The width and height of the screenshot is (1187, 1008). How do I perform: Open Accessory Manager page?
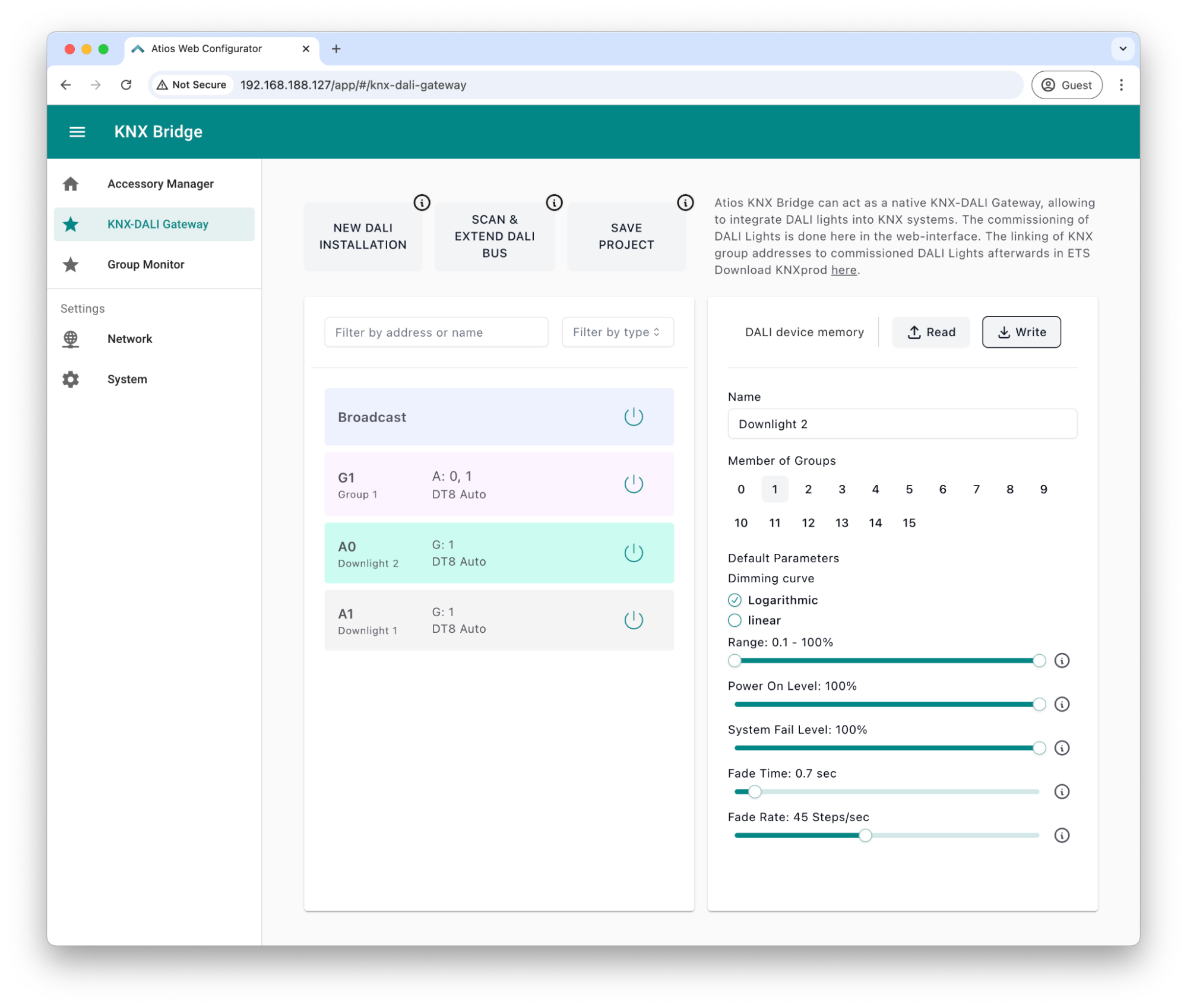[x=154, y=184]
